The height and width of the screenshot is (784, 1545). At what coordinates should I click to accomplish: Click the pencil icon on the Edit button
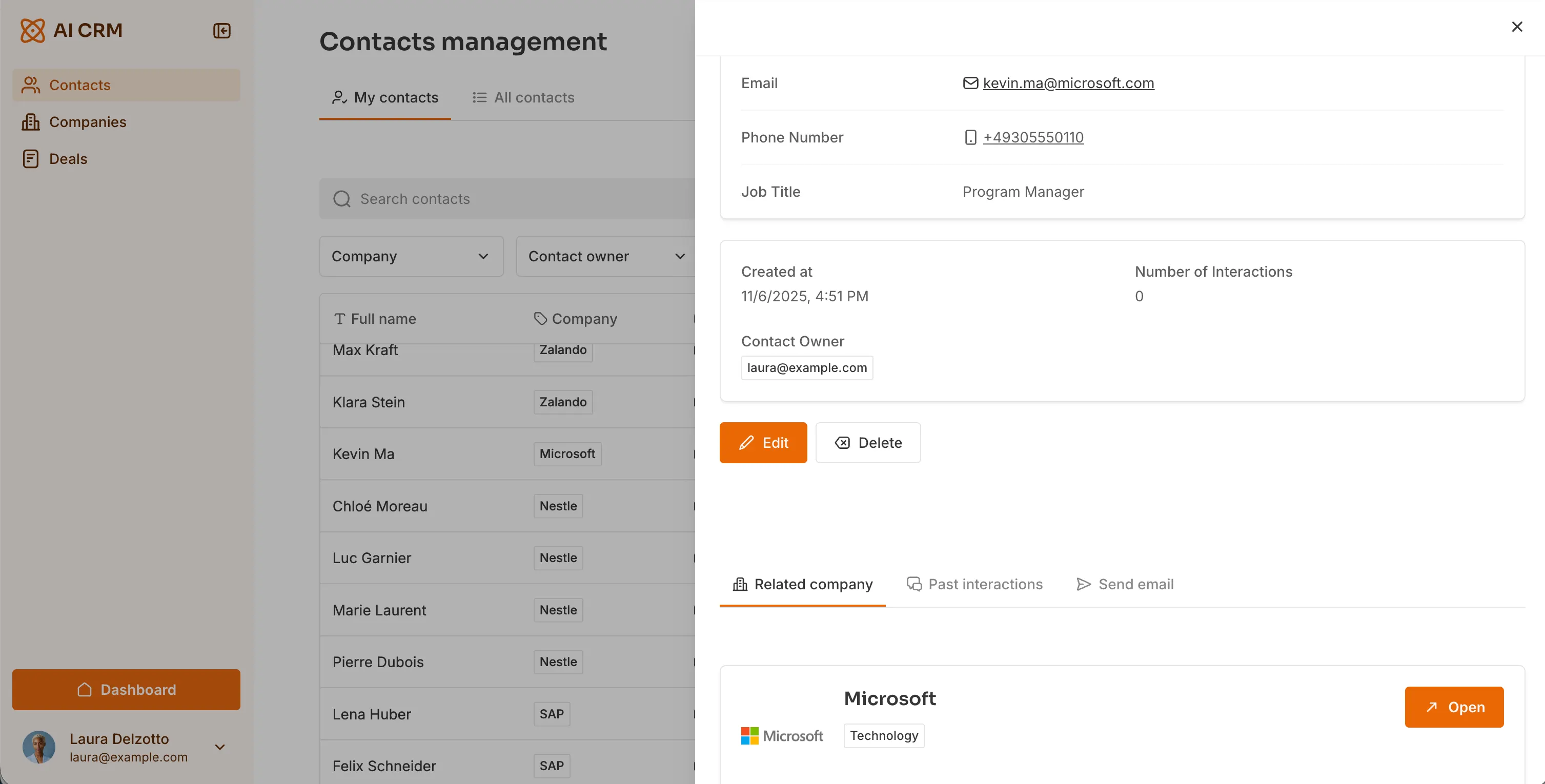coord(745,442)
